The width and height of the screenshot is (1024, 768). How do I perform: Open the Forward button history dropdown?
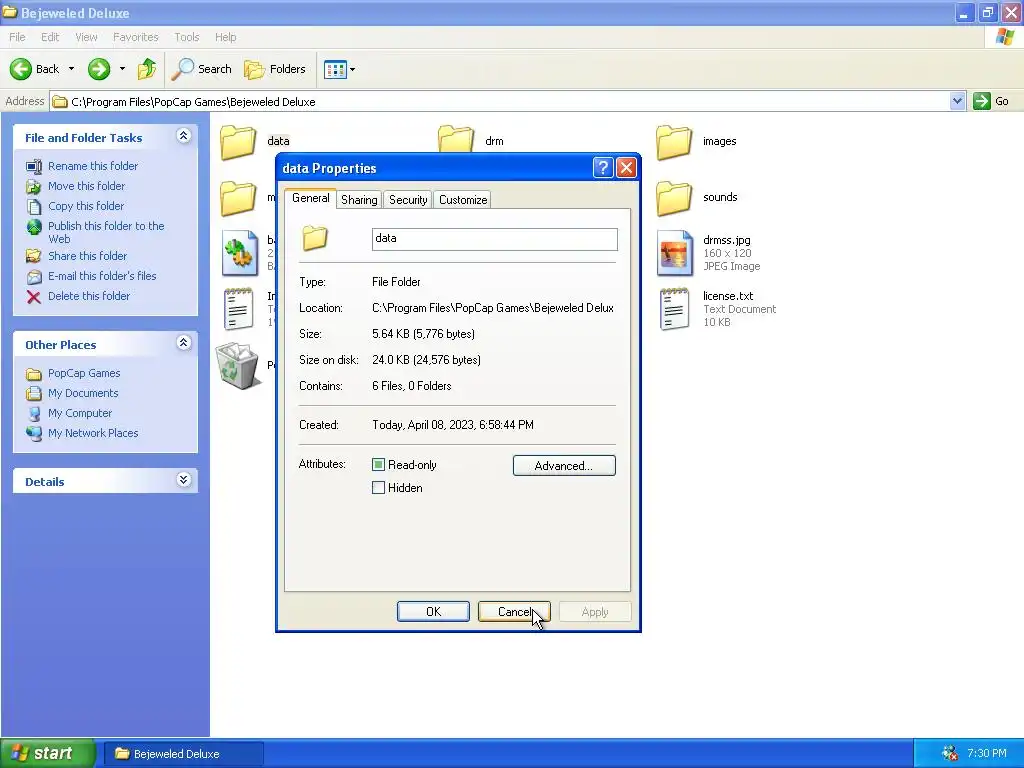tap(122, 69)
